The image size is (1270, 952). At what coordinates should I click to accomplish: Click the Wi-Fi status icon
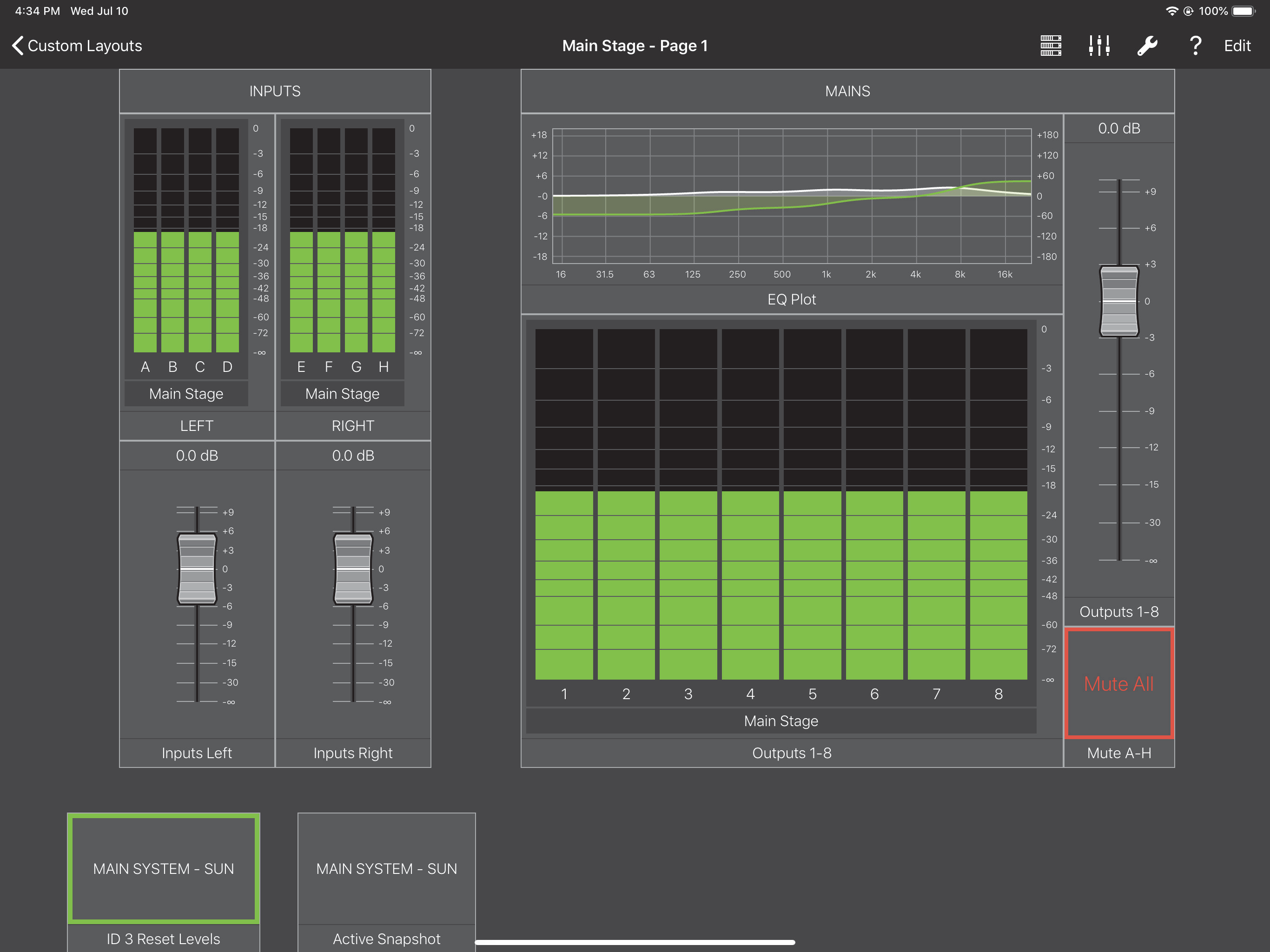click(x=1172, y=11)
